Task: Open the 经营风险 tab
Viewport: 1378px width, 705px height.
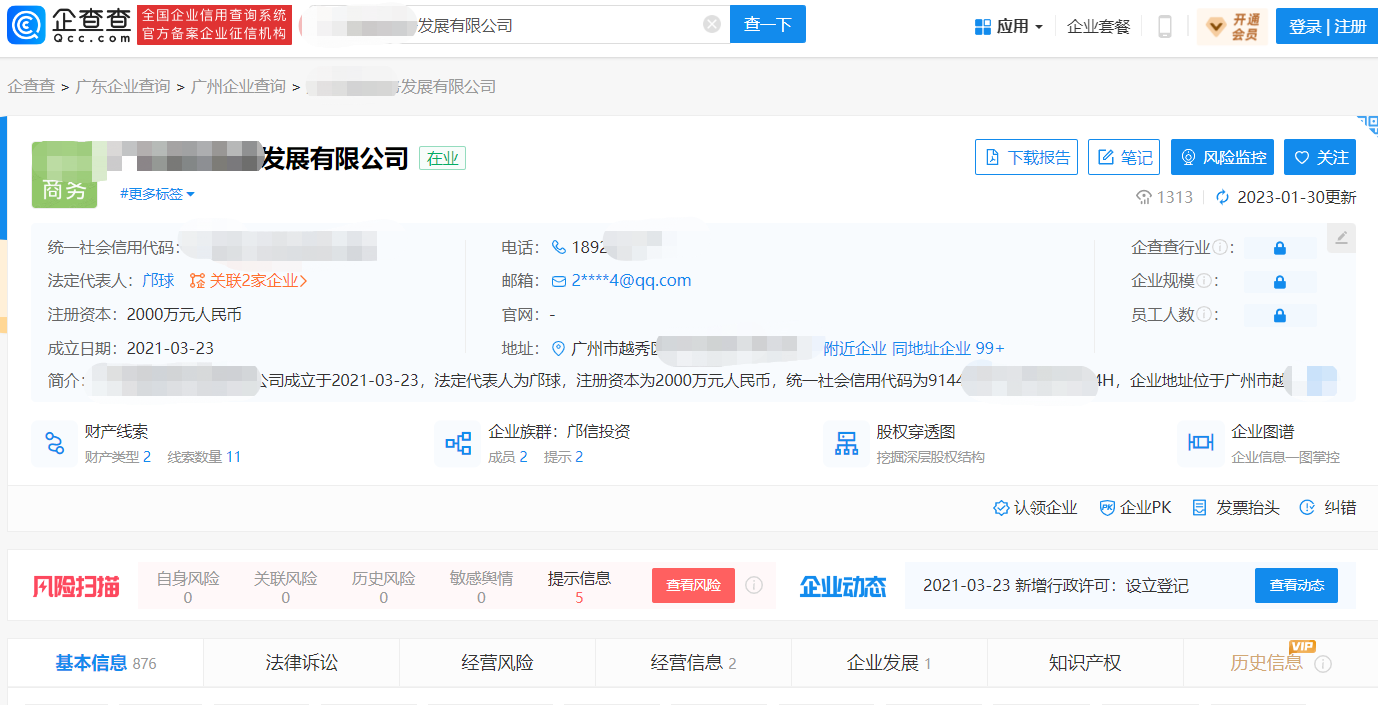Action: pyautogui.click(x=497, y=663)
